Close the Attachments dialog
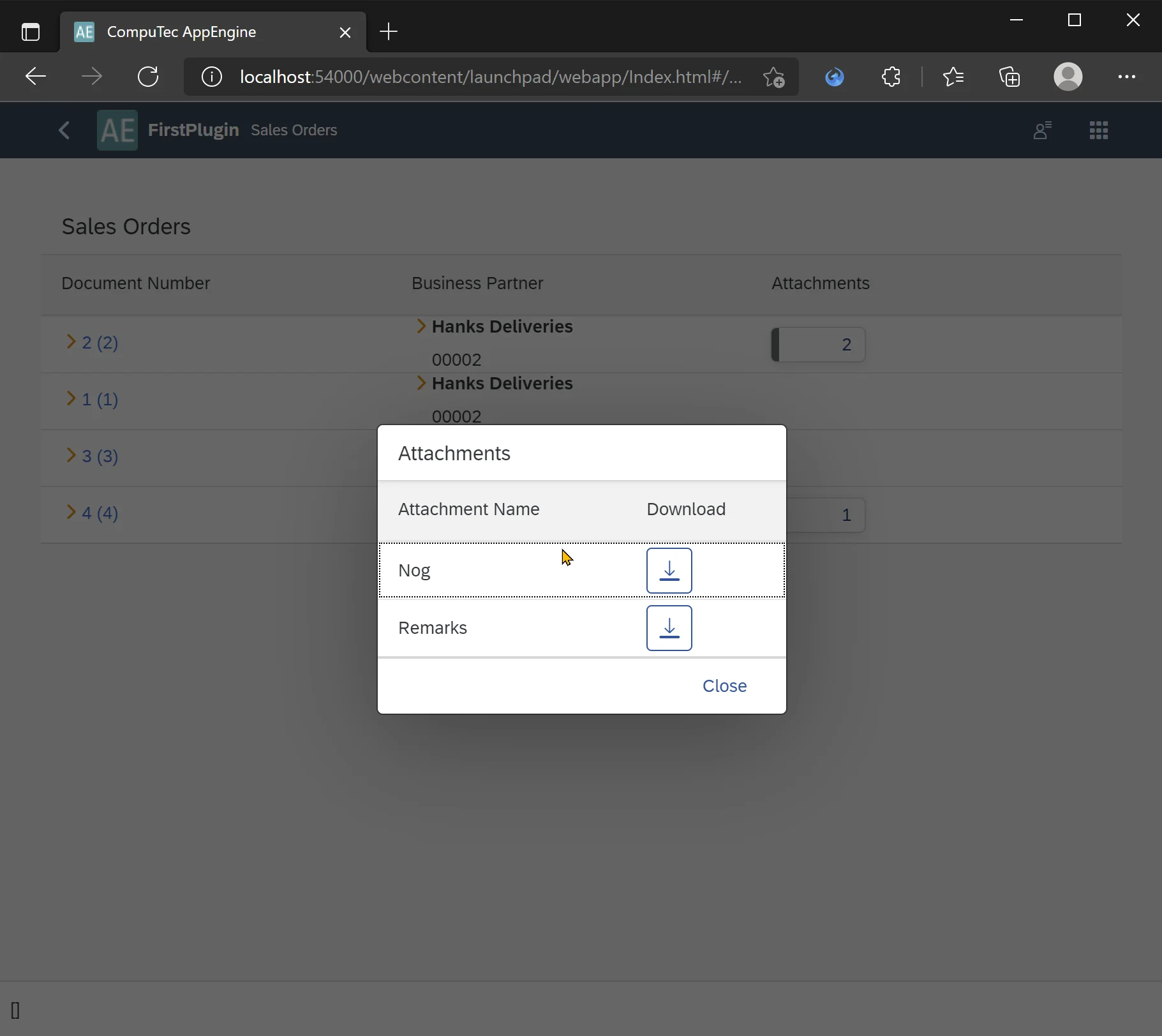The height and width of the screenshot is (1036, 1162). [724, 686]
